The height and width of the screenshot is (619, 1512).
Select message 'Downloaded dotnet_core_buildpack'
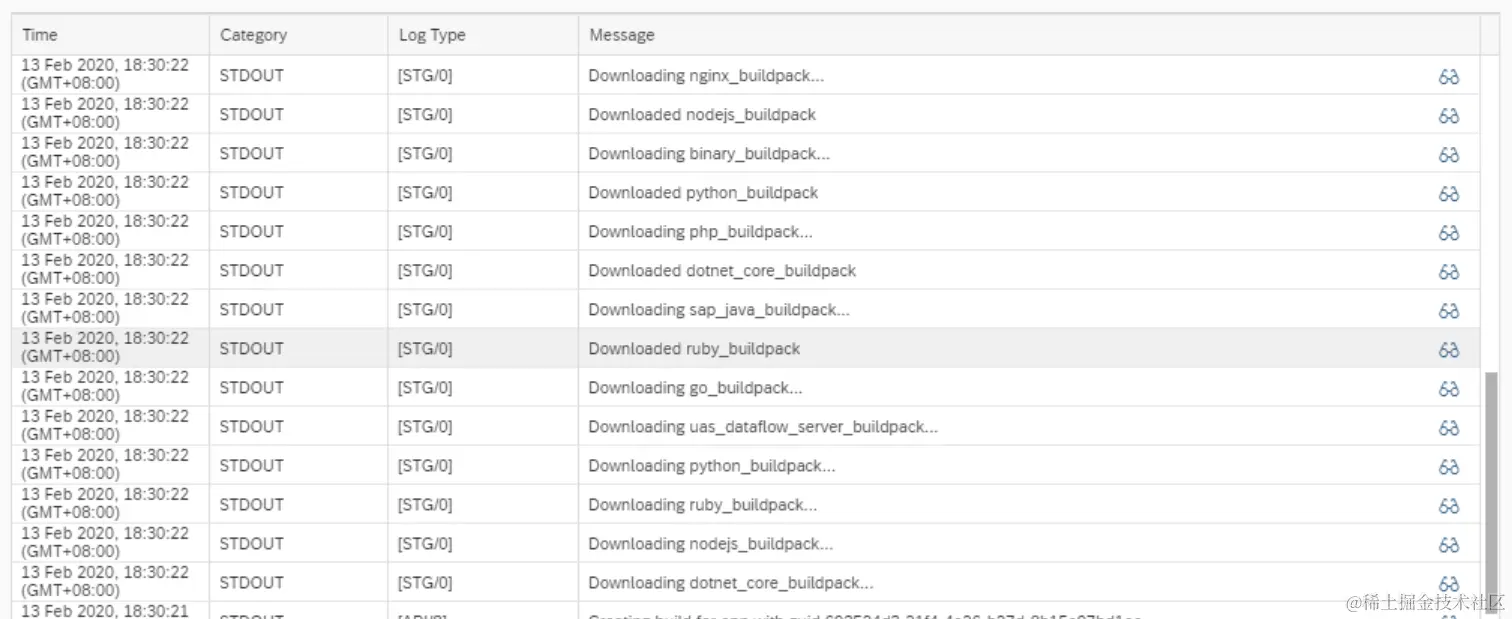coord(722,270)
